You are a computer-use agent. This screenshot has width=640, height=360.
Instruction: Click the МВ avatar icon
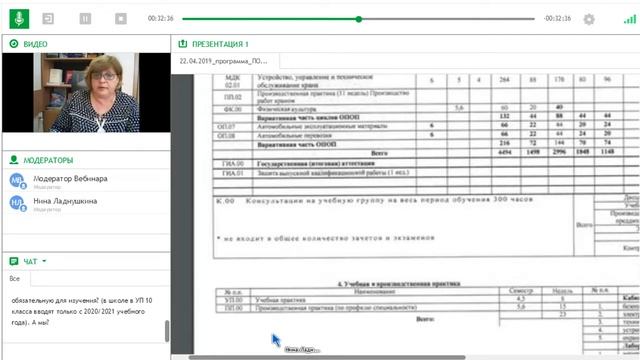[17, 180]
